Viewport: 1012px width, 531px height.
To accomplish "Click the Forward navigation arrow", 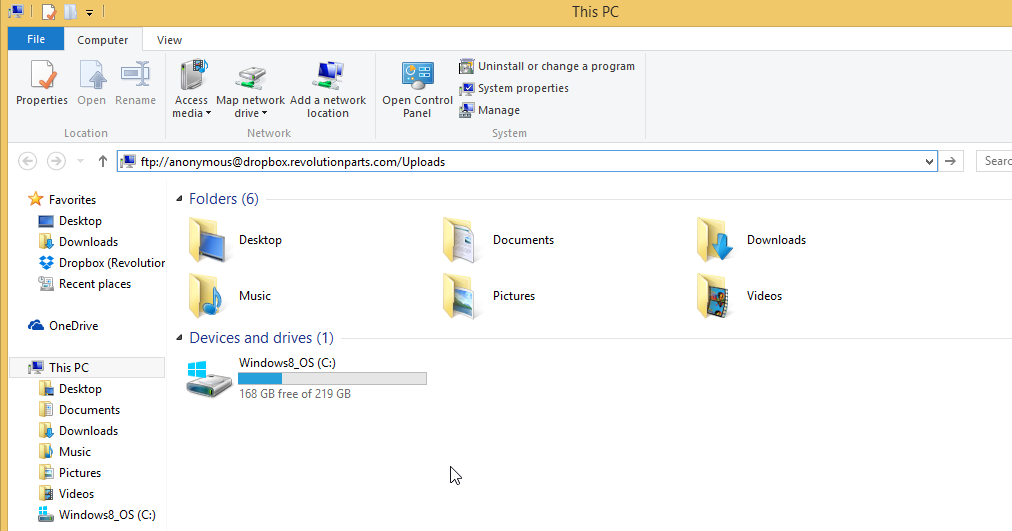I will coord(56,161).
